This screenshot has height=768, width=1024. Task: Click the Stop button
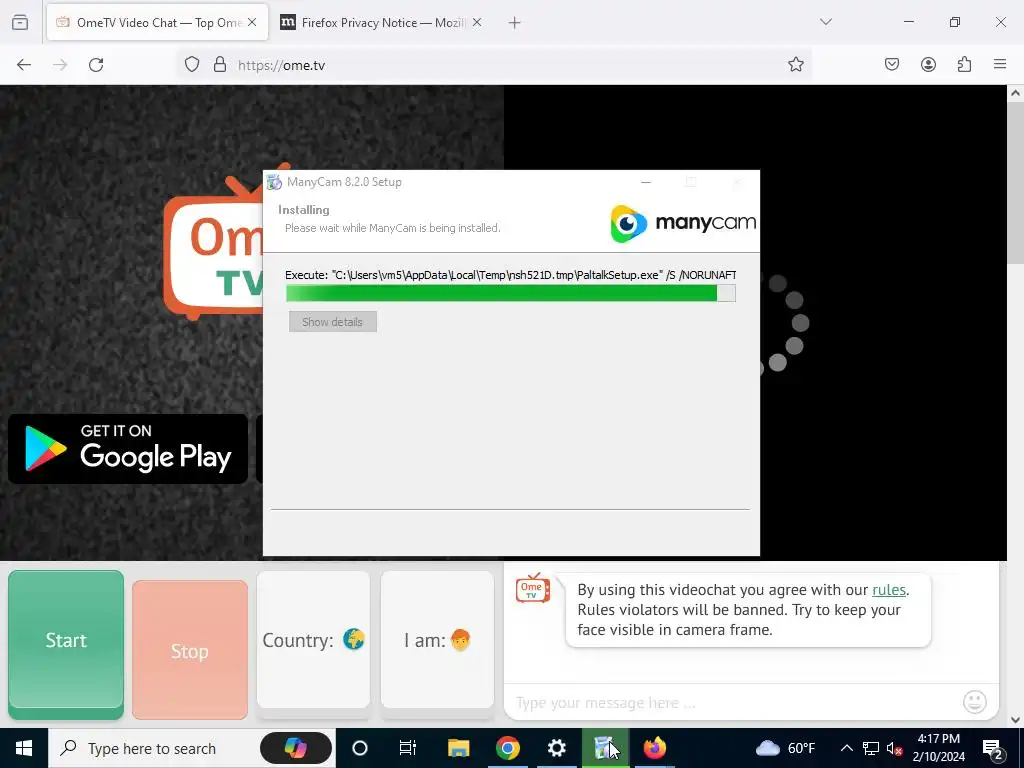190,650
